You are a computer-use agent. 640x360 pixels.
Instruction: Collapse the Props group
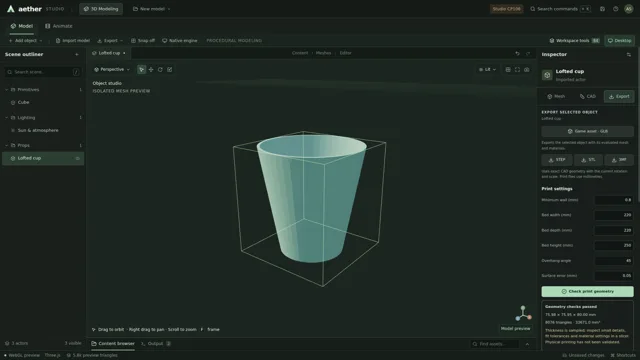tap(7, 145)
